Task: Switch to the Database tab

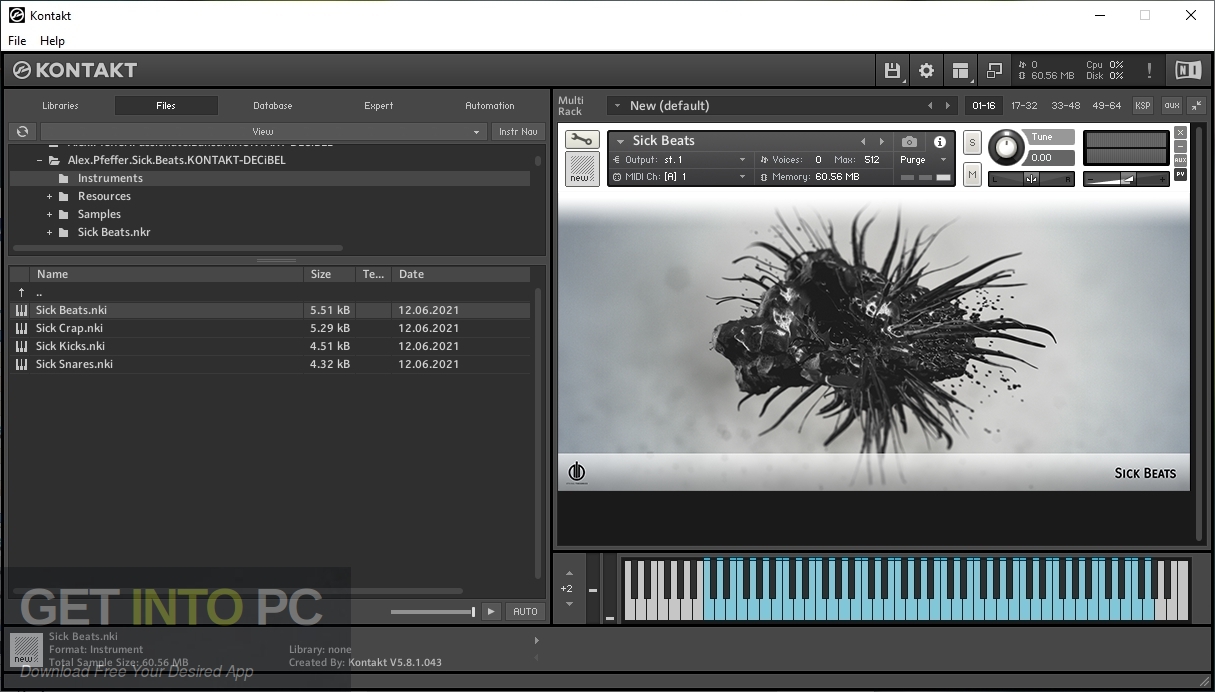Action: coord(272,105)
